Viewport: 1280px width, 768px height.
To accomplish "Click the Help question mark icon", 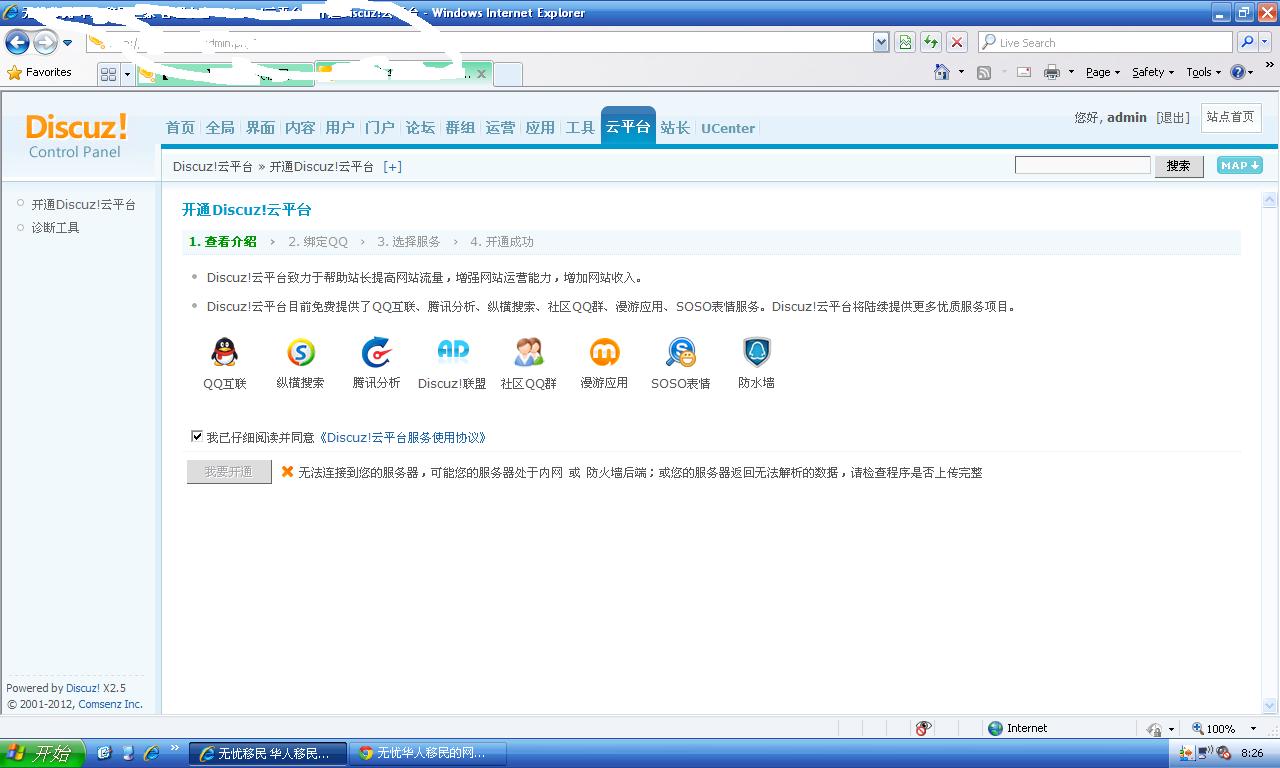I will (x=1237, y=72).
